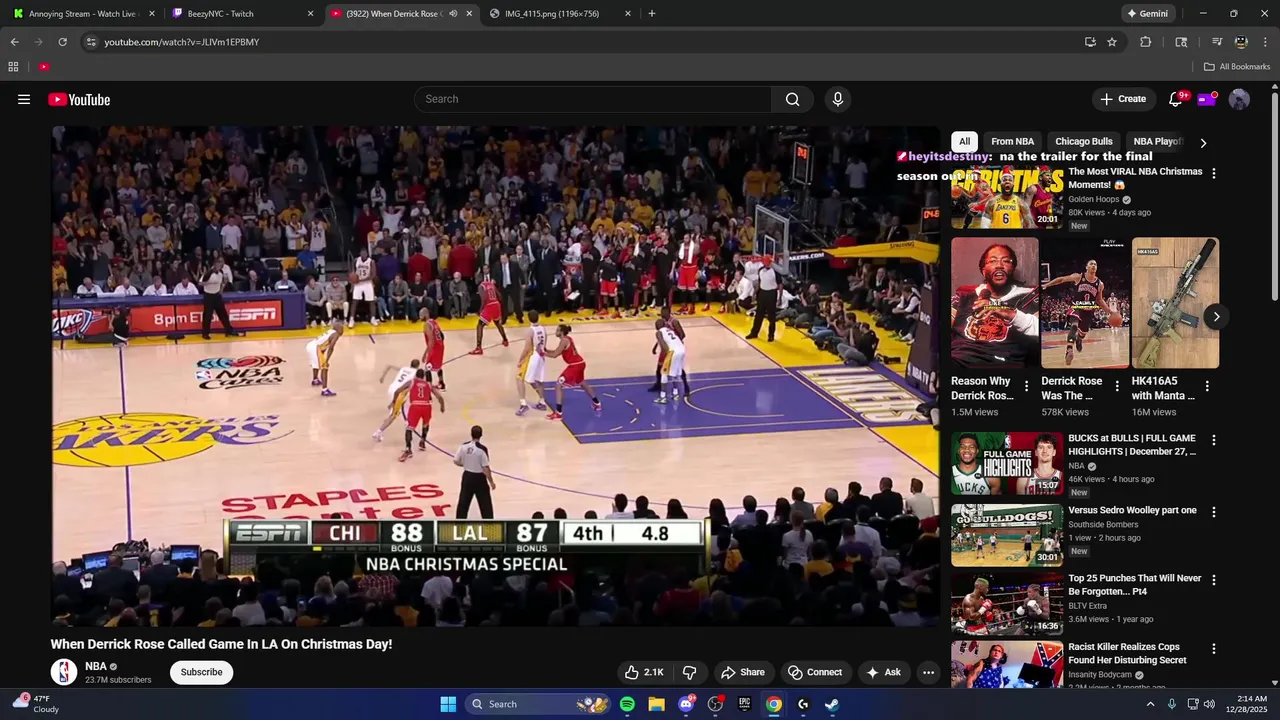Viewport: 1280px width, 720px height.
Task: Open options for Racist Killer Realizes video
Action: [1214, 649]
